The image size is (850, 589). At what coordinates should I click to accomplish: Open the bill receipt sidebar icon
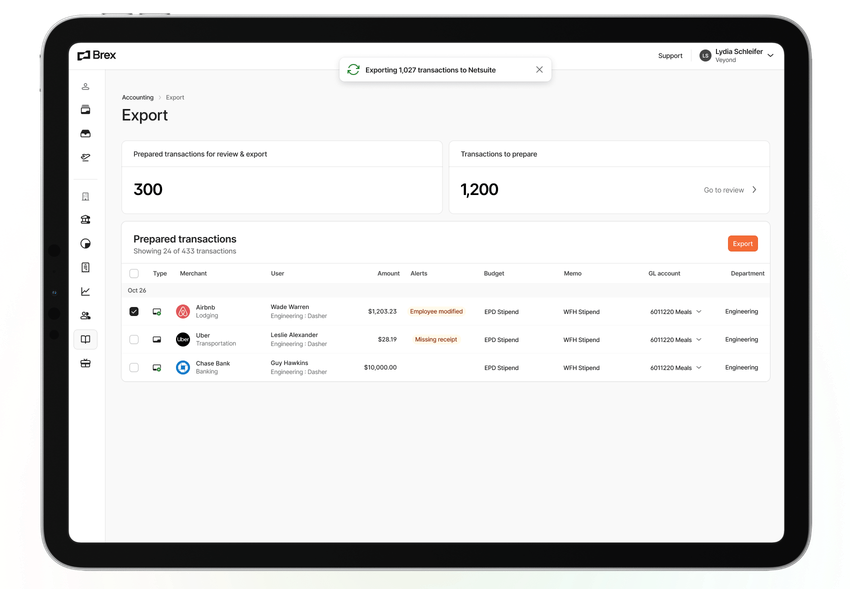(85, 268)
